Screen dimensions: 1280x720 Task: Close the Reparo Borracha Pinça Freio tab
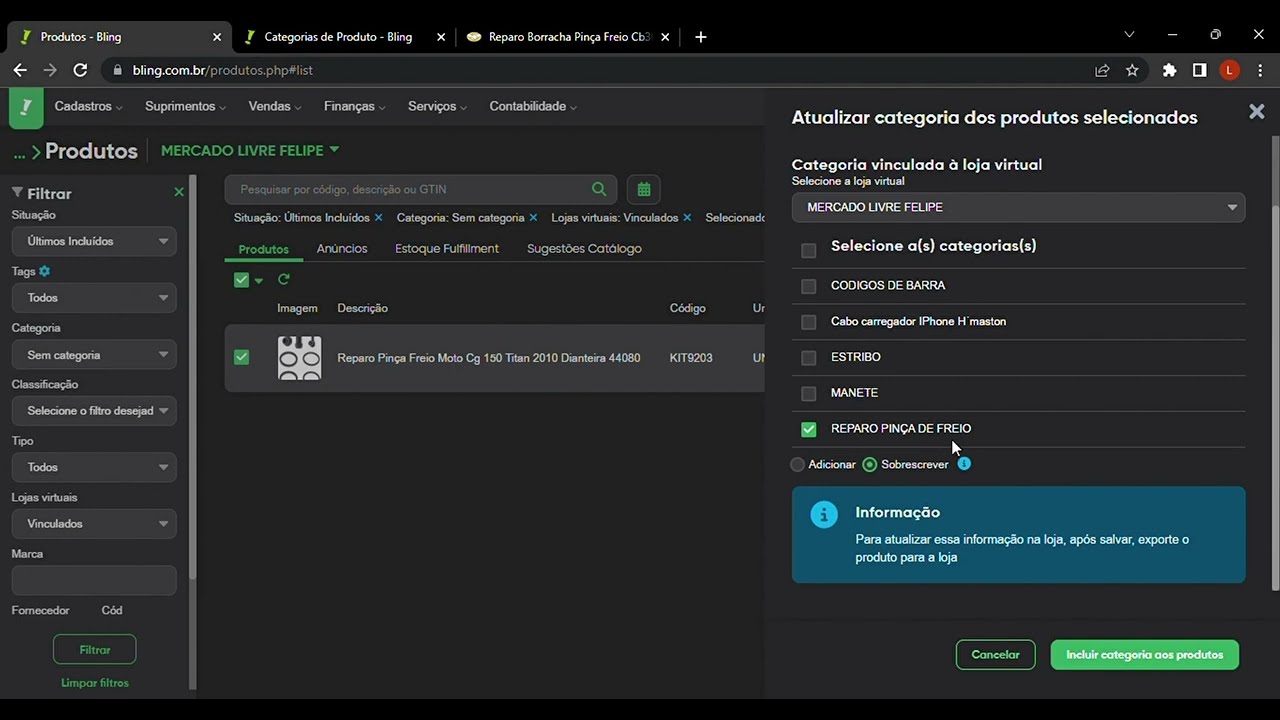tap(665, 37)
